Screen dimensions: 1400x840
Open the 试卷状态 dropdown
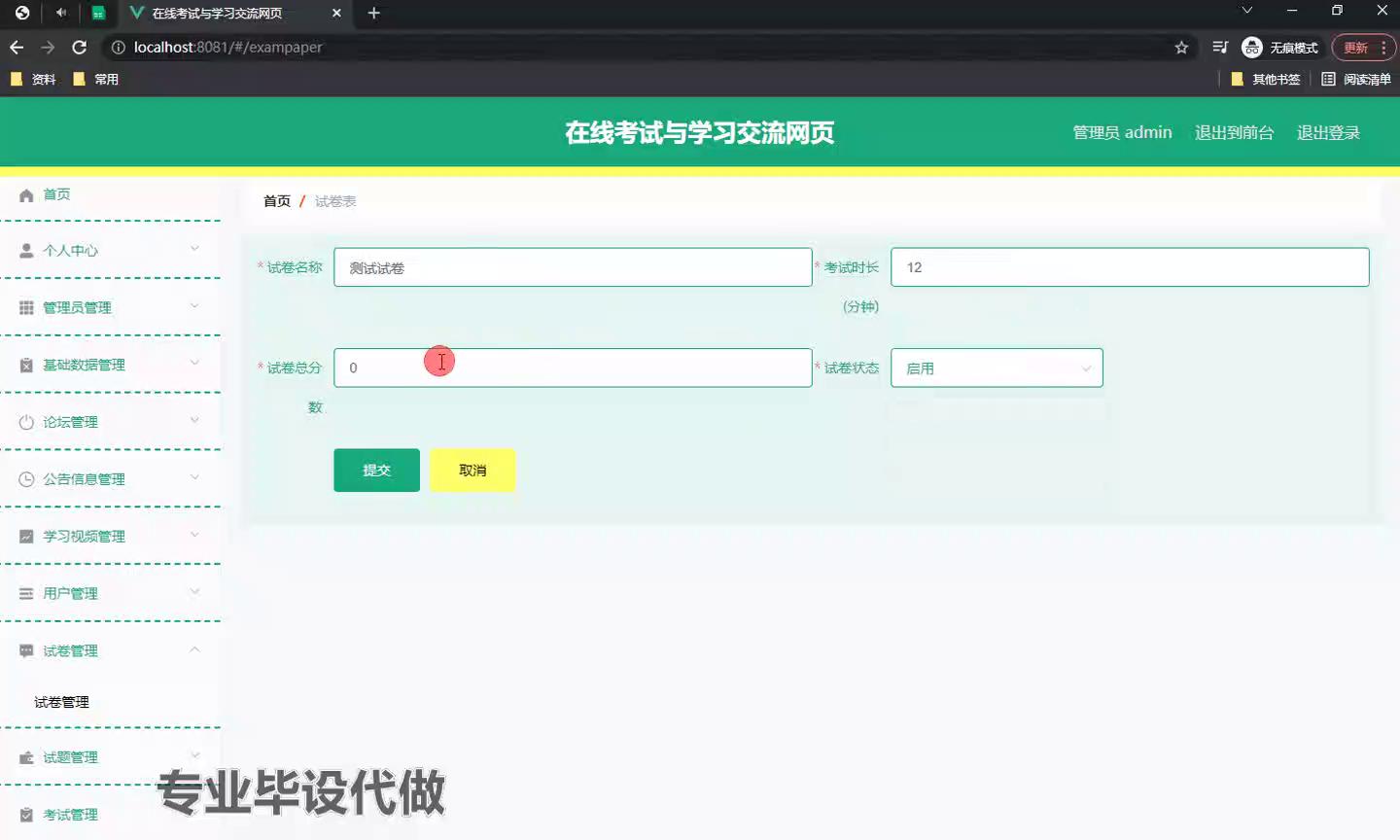(997, 368)
